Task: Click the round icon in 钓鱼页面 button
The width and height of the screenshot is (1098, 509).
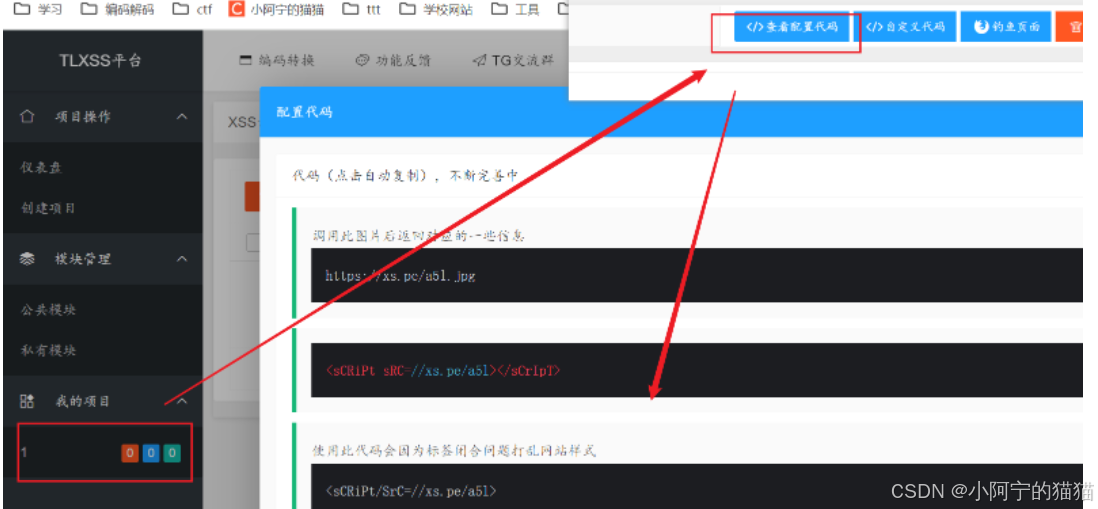Action: [981, 27]
